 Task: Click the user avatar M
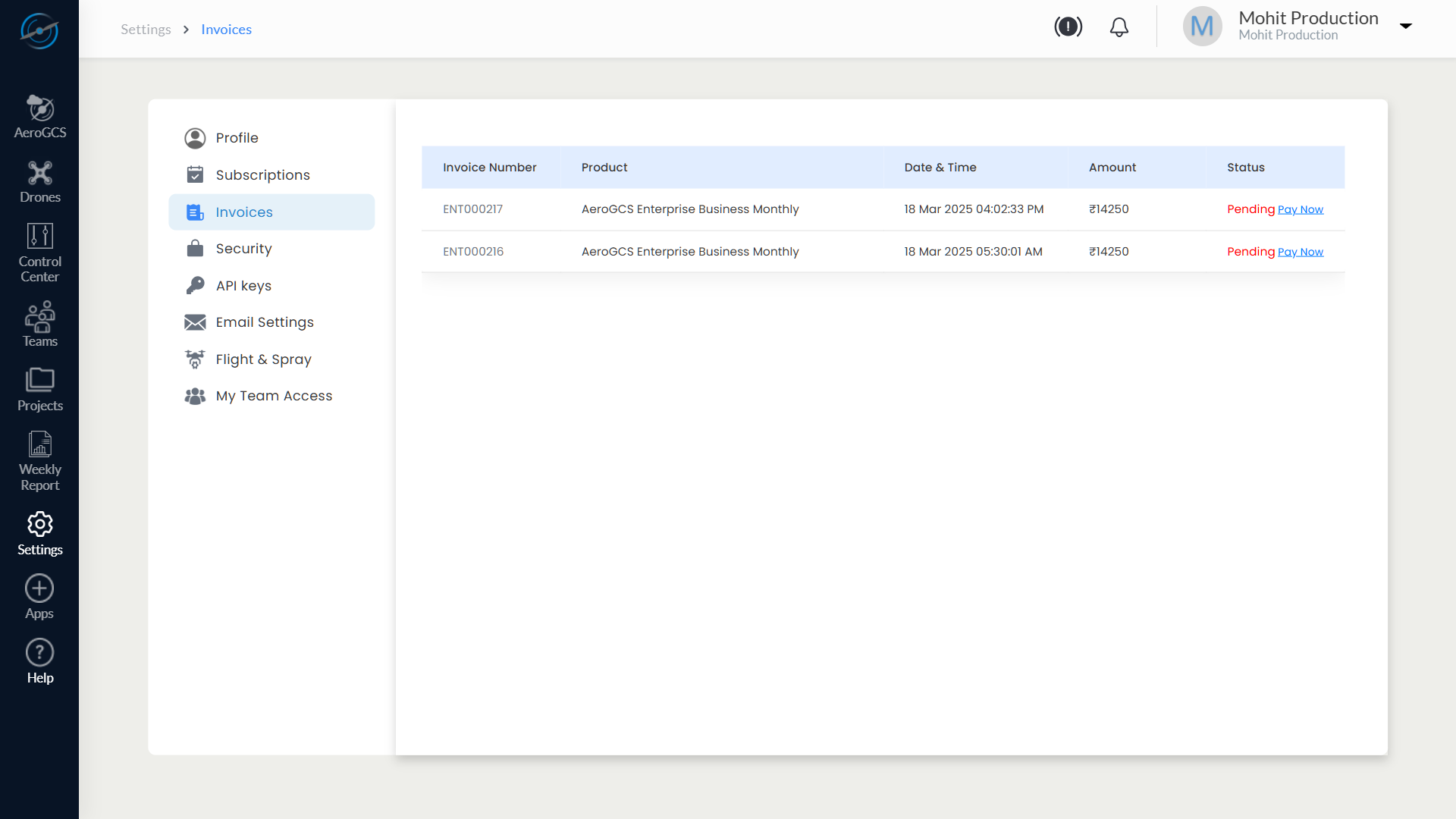1202,27
